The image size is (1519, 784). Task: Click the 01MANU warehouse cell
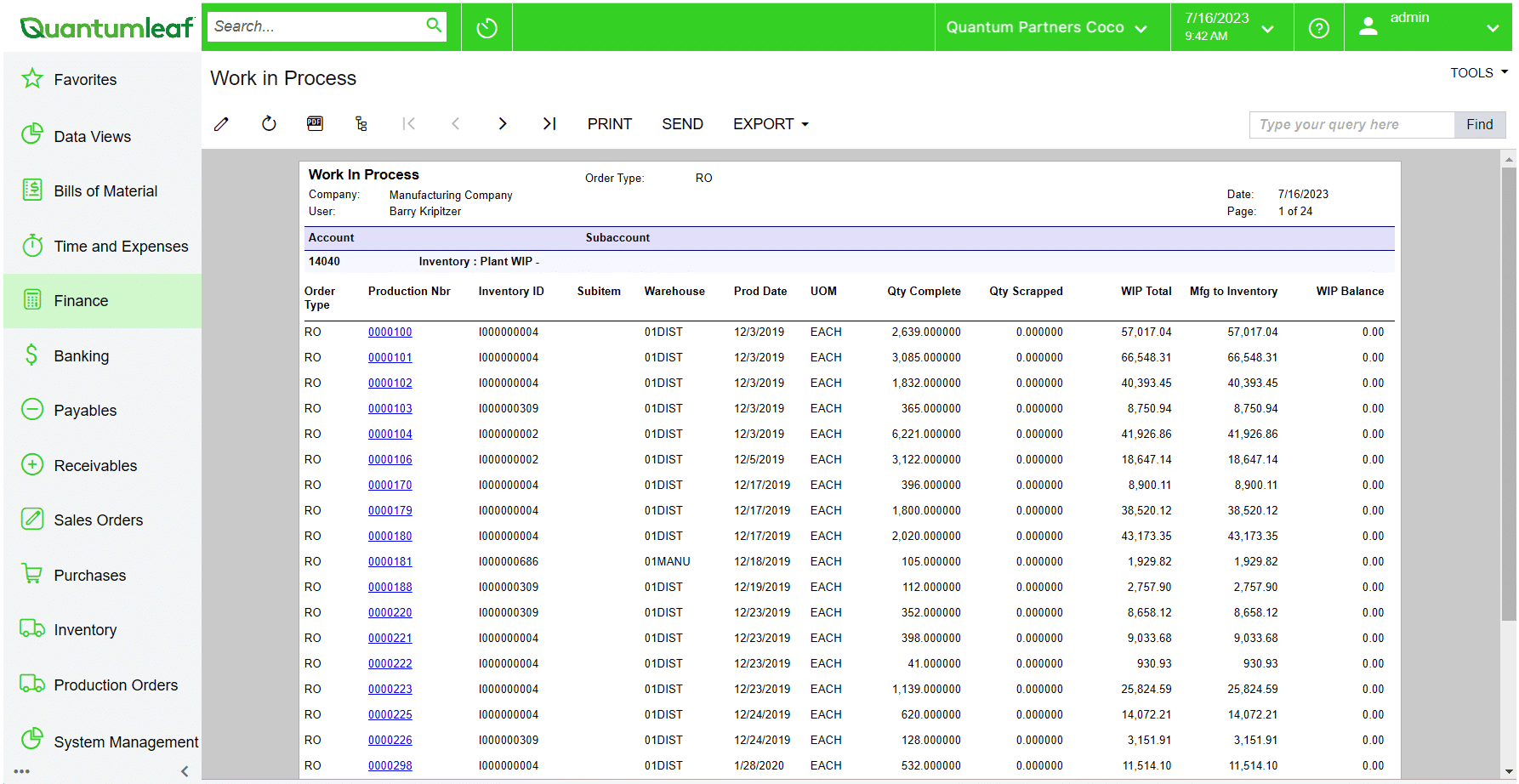(667, 561)
